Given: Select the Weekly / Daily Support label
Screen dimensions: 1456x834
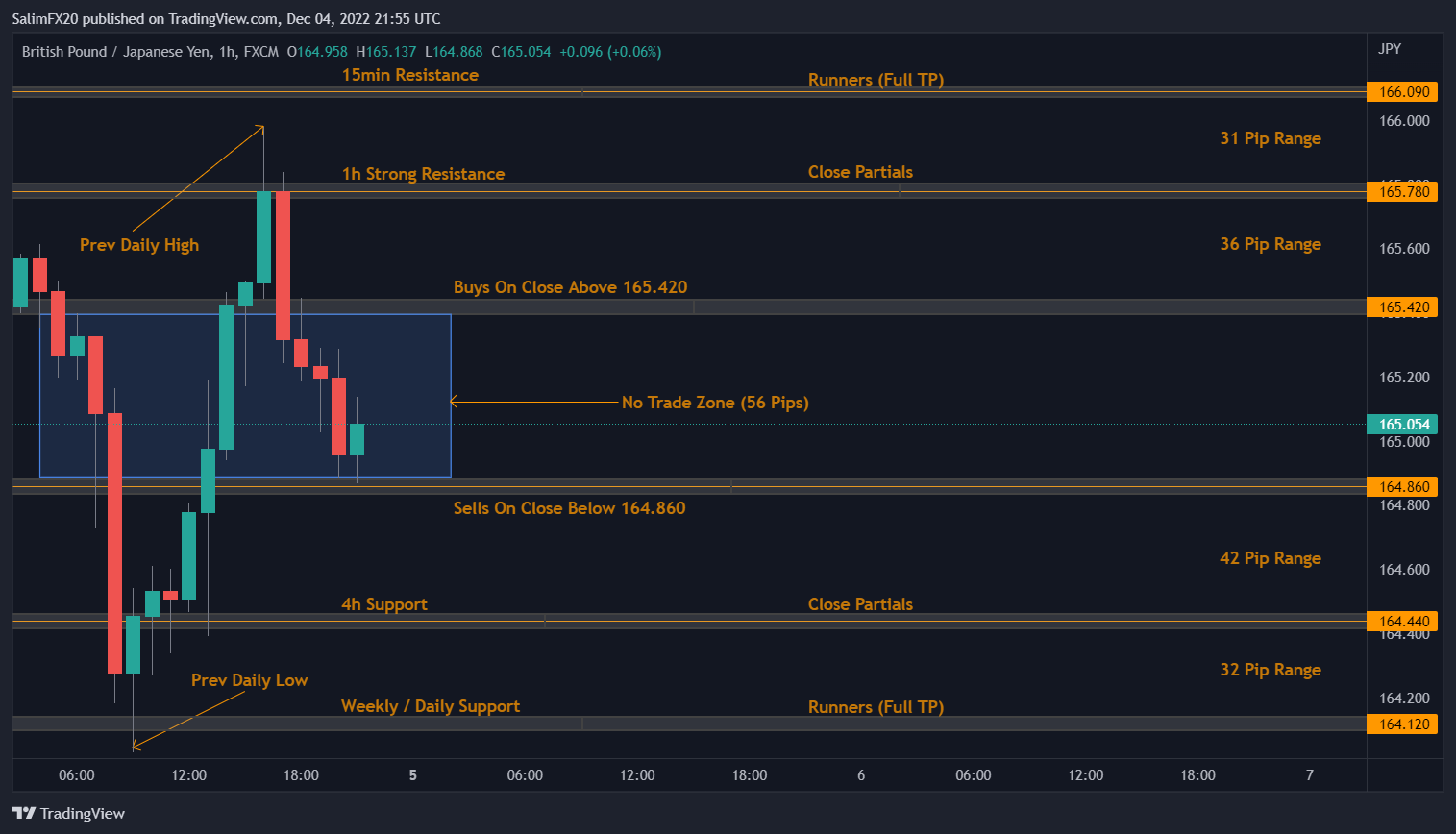Looking at the screenshot, I should click(x=430, y=706).
